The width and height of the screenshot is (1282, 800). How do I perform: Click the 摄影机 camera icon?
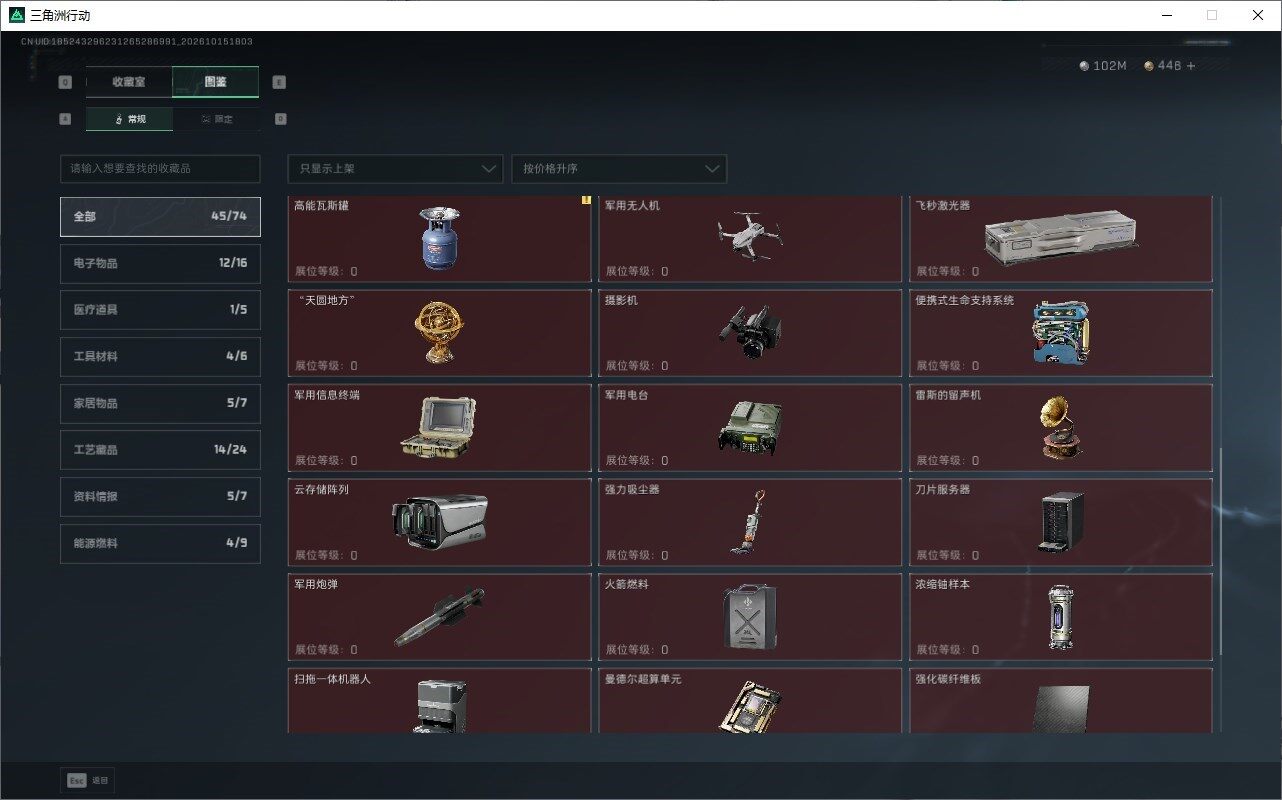[x=750, y=333]
